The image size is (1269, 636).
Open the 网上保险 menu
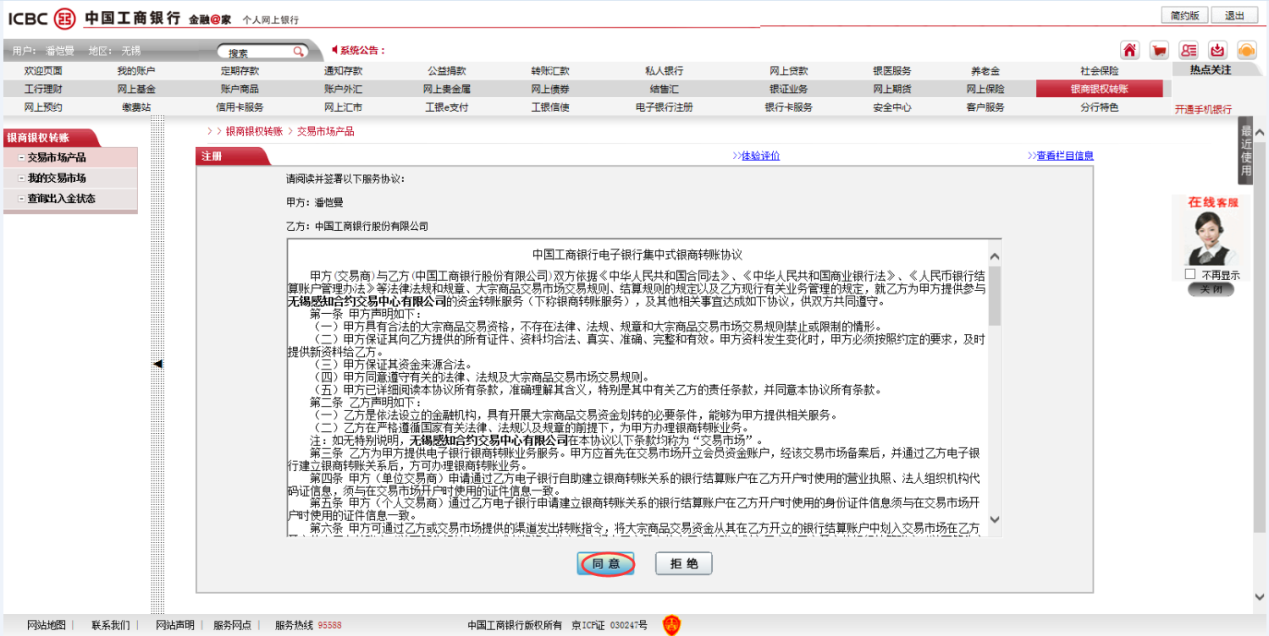[985, 89]
